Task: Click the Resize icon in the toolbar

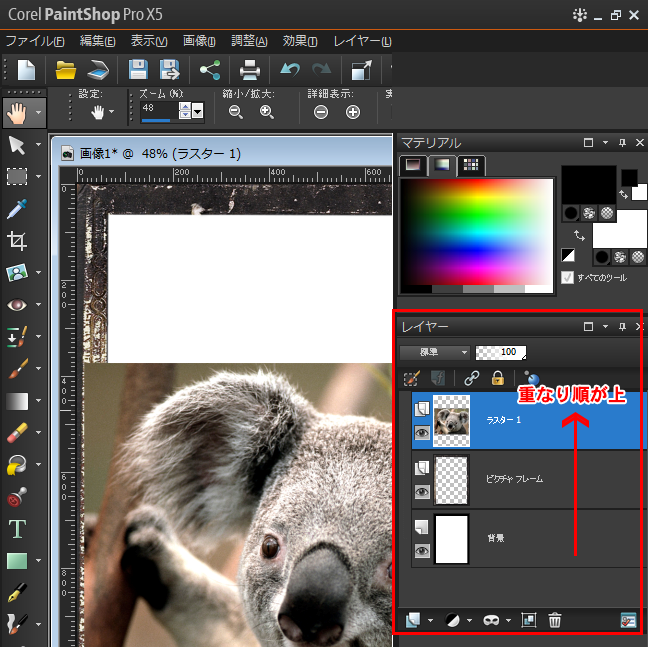Action: tap(362, 70)
